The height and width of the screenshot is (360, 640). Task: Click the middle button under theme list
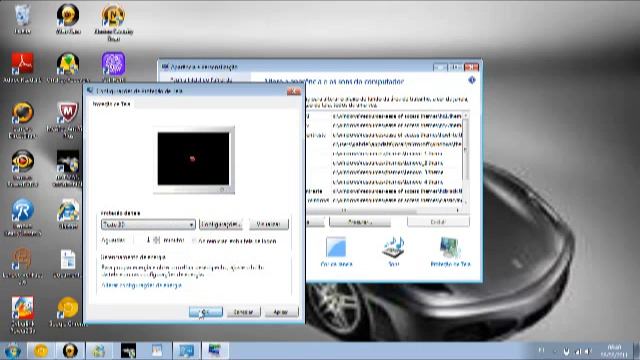pyautogui.click(x=360, y=222)
